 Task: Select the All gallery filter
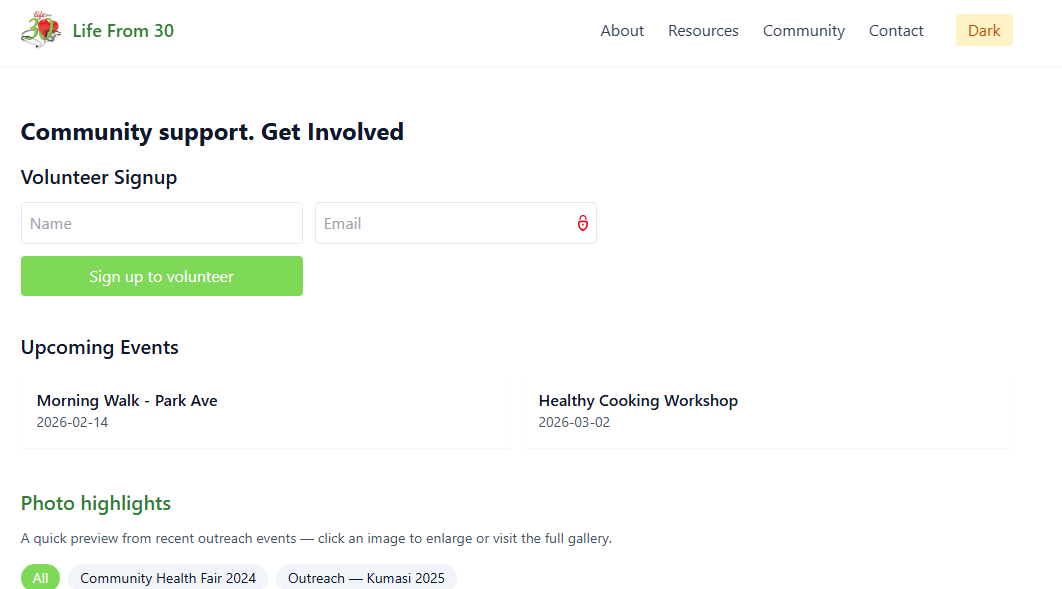pos(40,578)
